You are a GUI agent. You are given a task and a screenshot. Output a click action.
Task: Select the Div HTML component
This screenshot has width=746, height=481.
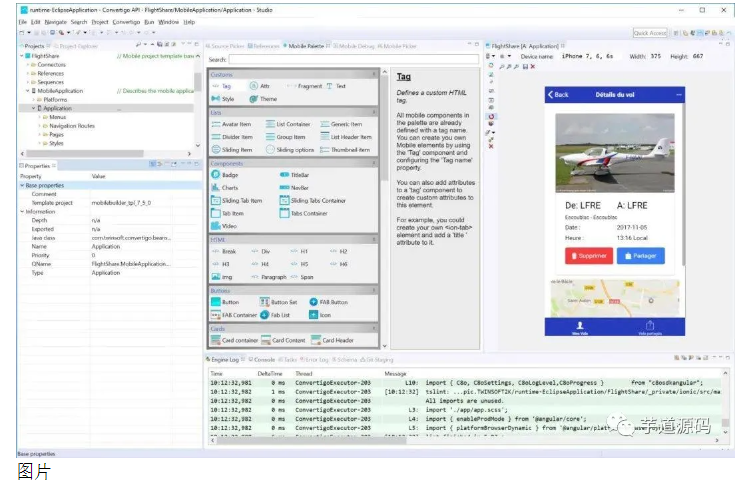tap(261, 251)
